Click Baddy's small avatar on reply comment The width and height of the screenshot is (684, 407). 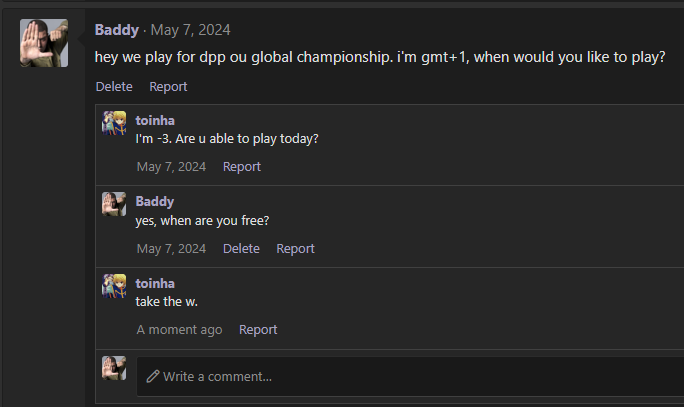(x=114, y=205)
